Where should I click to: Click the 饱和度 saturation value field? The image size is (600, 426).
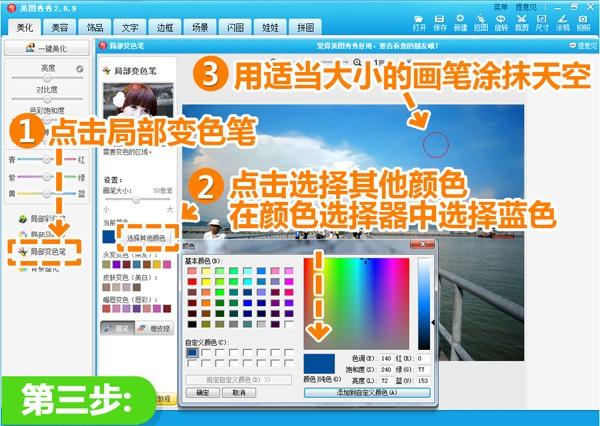(386, 369)
